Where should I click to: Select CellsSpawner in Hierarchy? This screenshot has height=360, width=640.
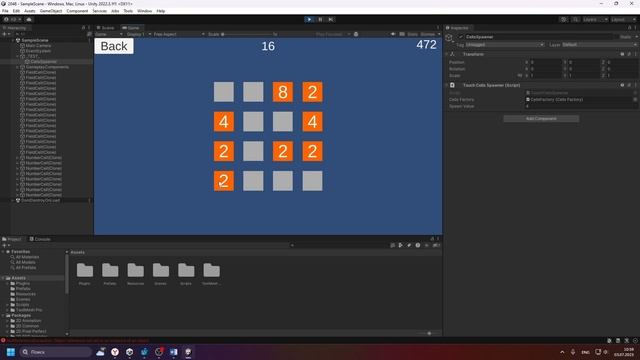[44, 62]
